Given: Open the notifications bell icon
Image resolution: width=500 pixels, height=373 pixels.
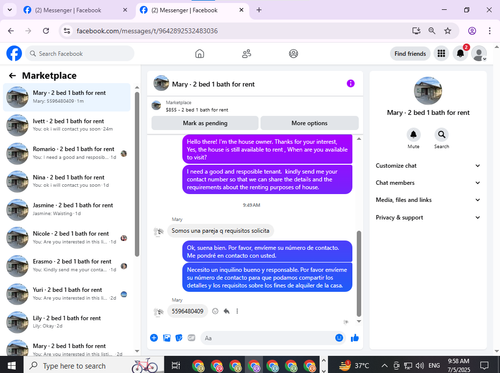Looking at the screenshot, I should coord(460,54).
